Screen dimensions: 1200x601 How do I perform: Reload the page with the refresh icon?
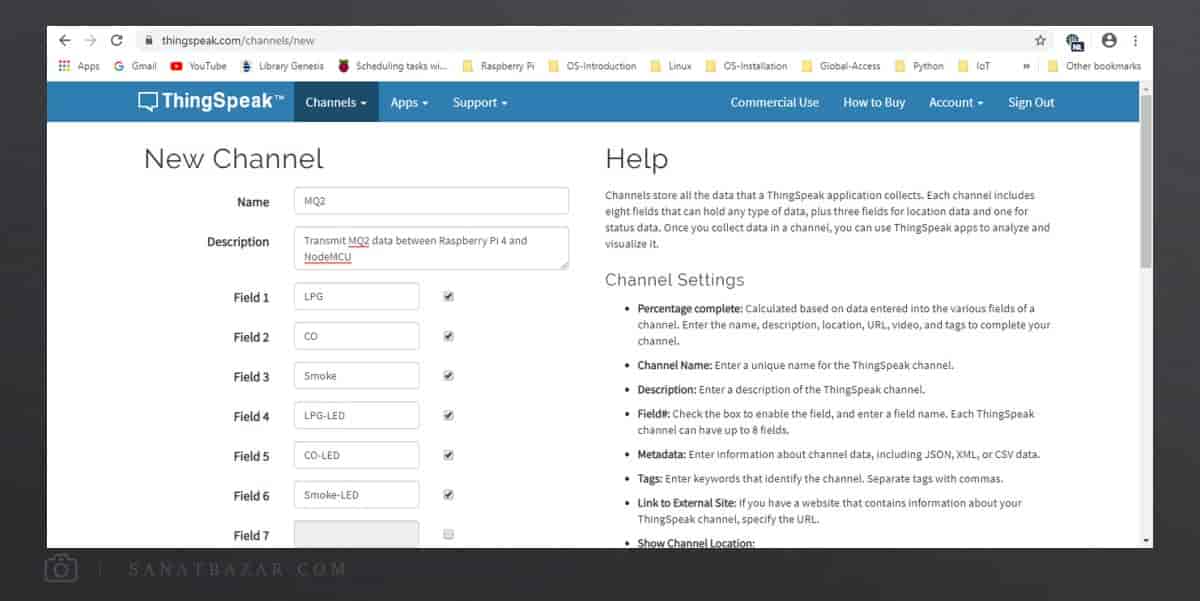(116, 41)
